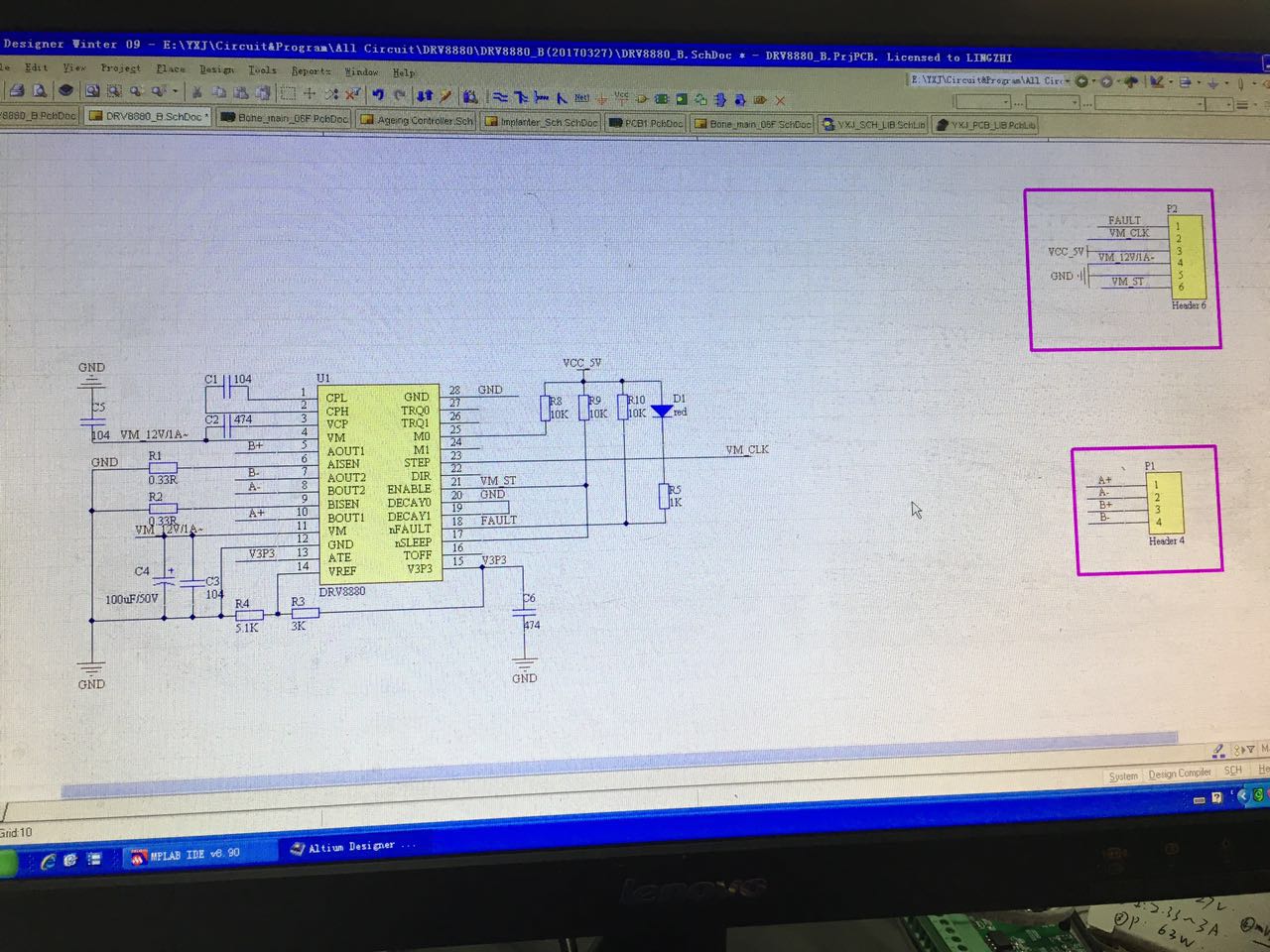Select the Place Bus tool
This screenshot has height=952, width=1270.
521,97
